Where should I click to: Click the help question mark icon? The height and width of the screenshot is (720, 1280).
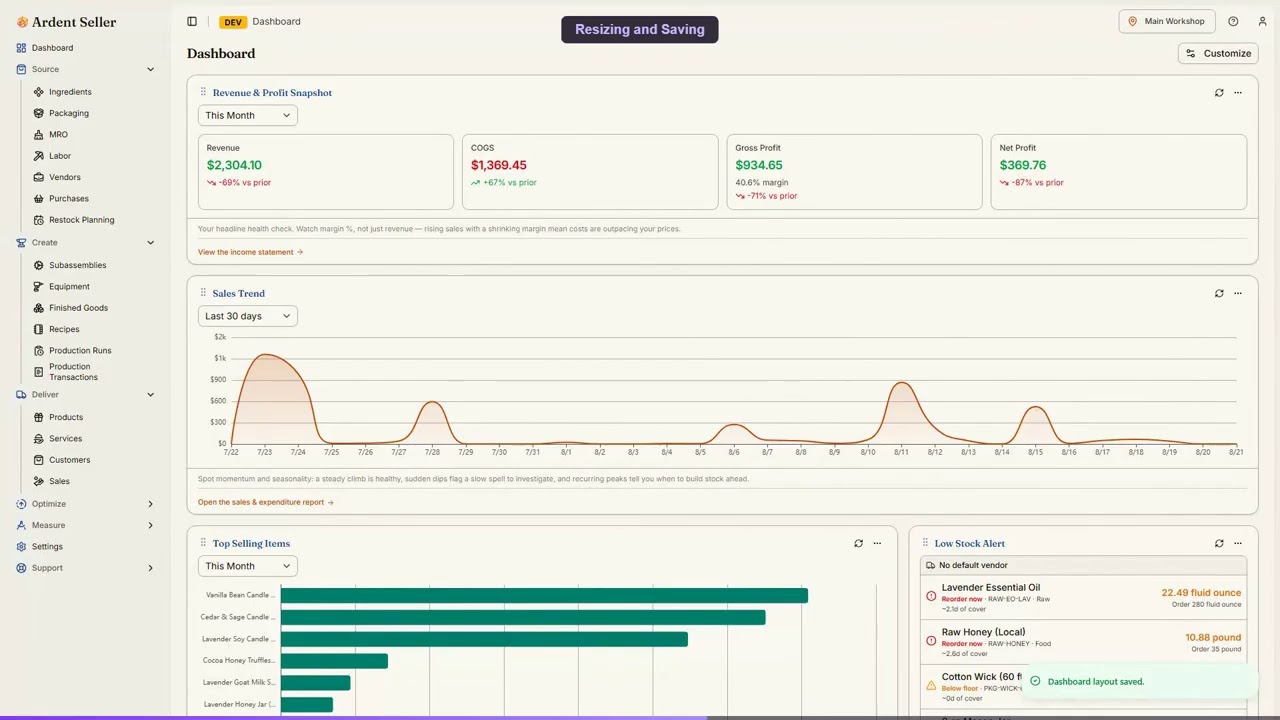pos(1233,21)
